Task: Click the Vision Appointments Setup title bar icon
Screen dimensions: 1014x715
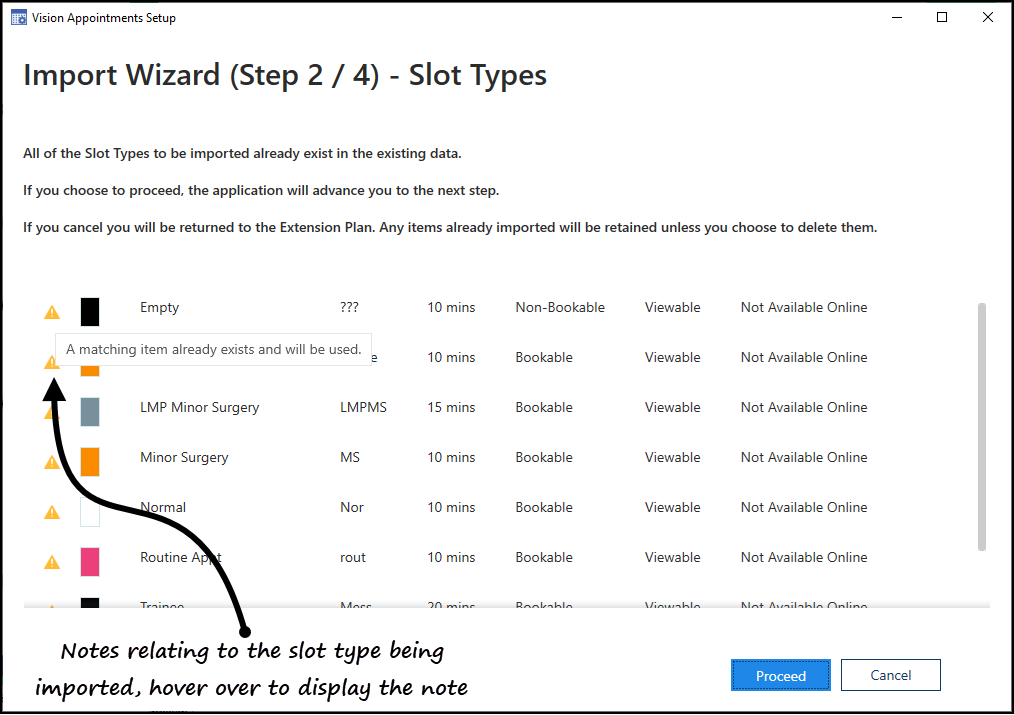Action: point(18,18)
